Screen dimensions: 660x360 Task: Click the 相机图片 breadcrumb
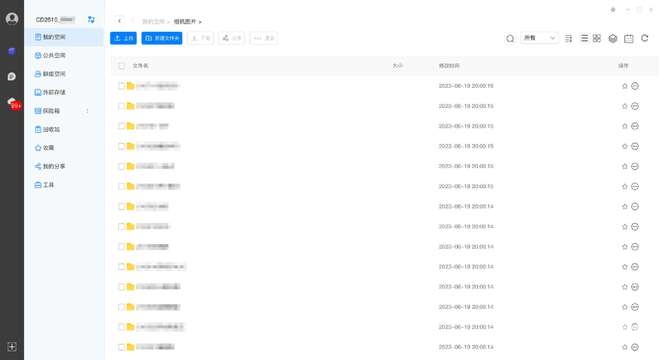(x=185, y=21)
